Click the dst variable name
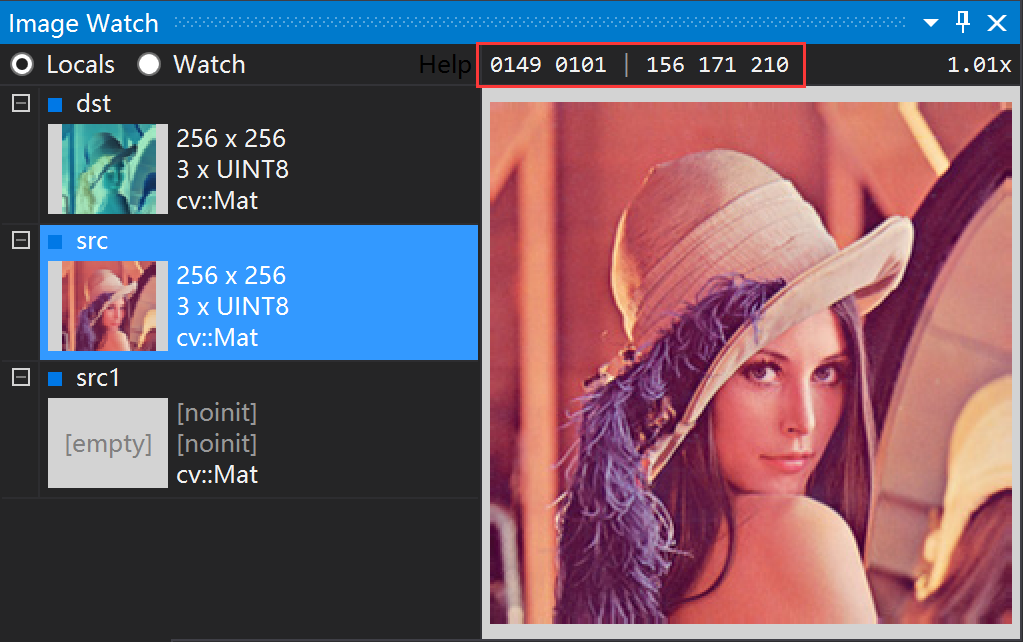 (93, 104)
